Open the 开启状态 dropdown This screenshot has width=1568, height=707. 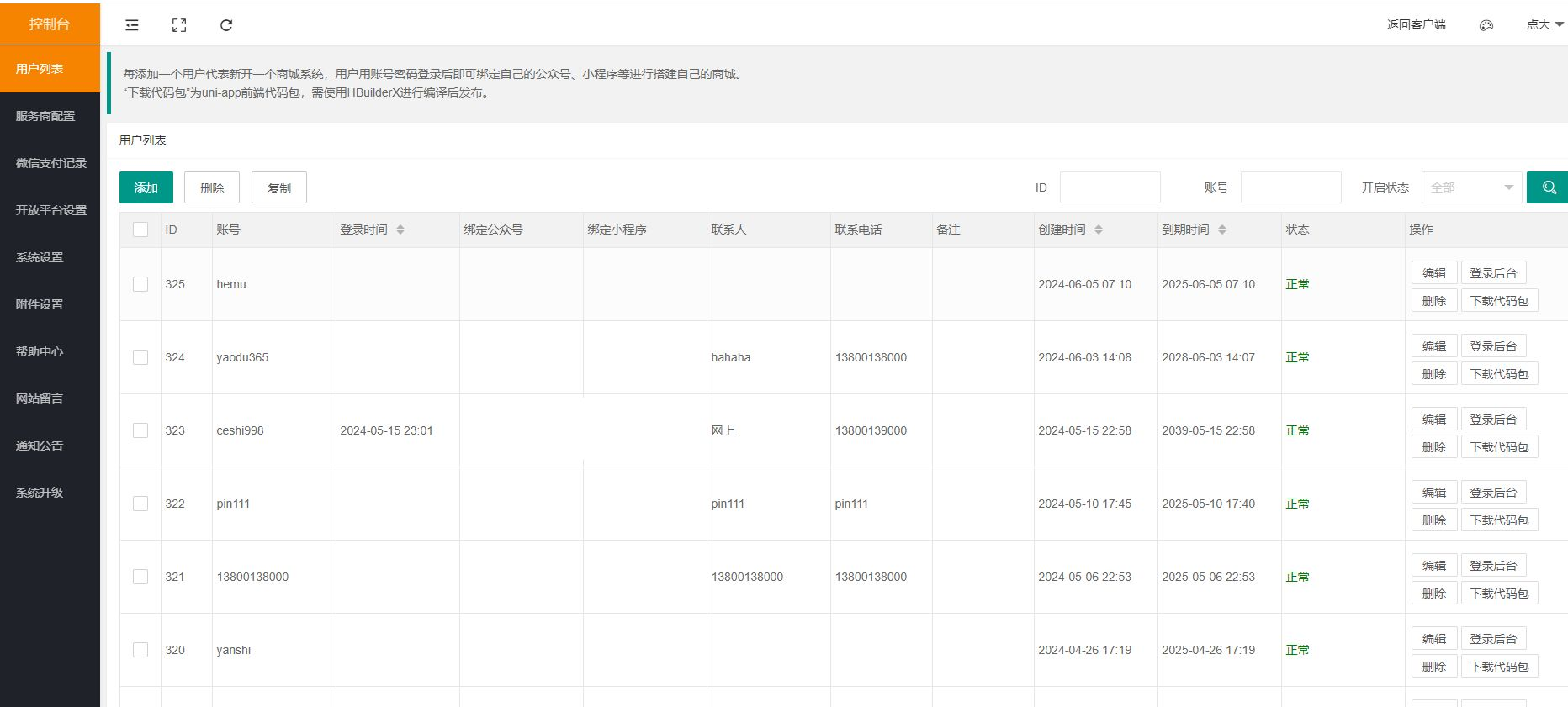(x=1470, y=187)
